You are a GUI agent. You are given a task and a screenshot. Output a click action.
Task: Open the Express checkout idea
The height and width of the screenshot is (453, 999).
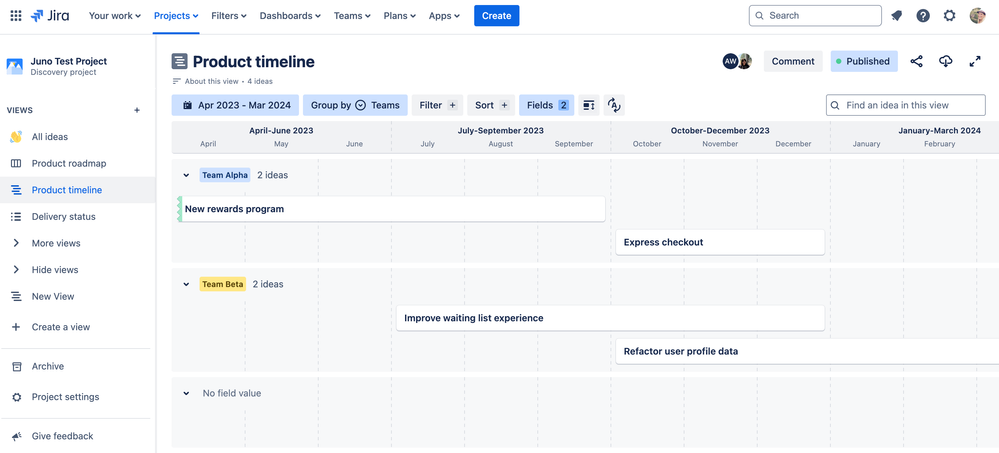click(720, 242)
